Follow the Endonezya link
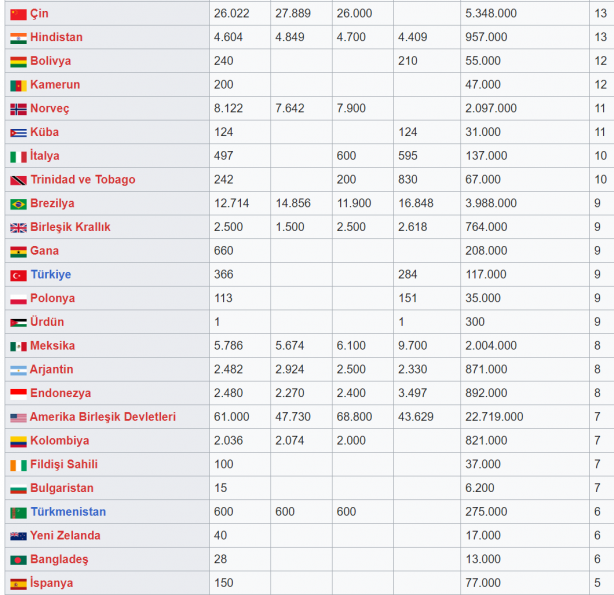This screenshot has width=614, height=595. pyautogui.click(x=60, y=393)
